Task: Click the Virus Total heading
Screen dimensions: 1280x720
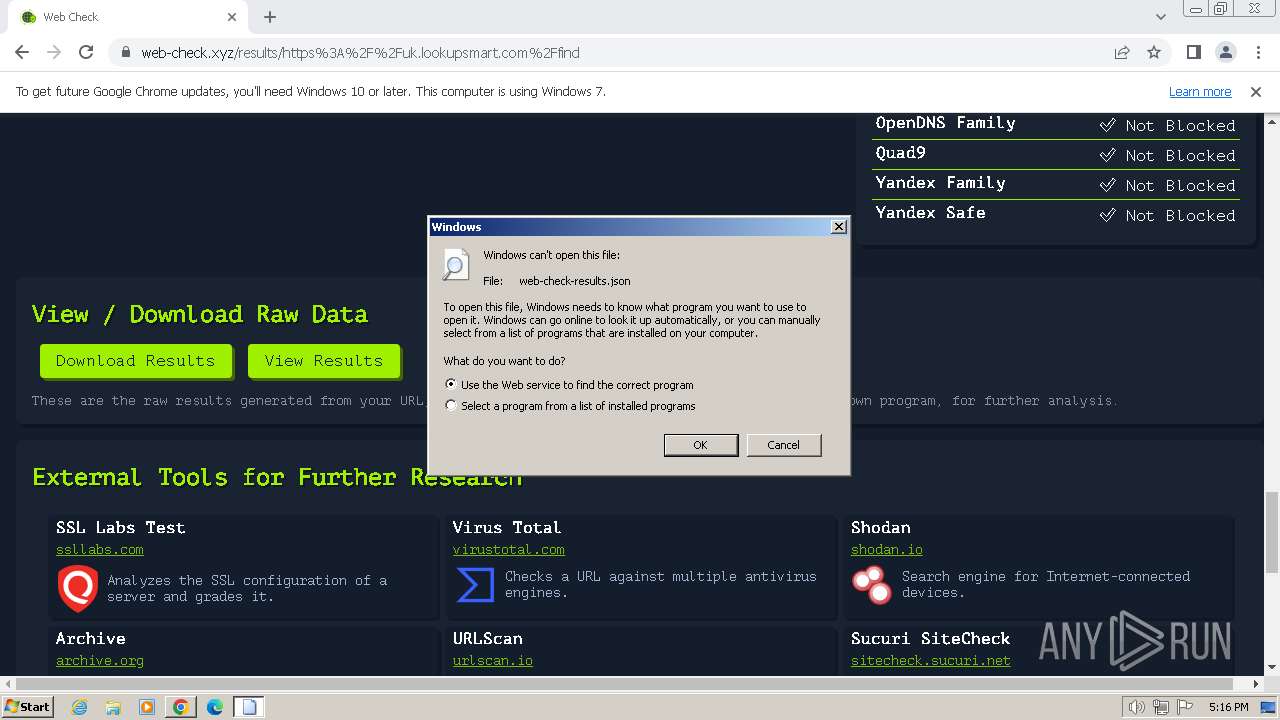Action: click(x=506, y=527)
